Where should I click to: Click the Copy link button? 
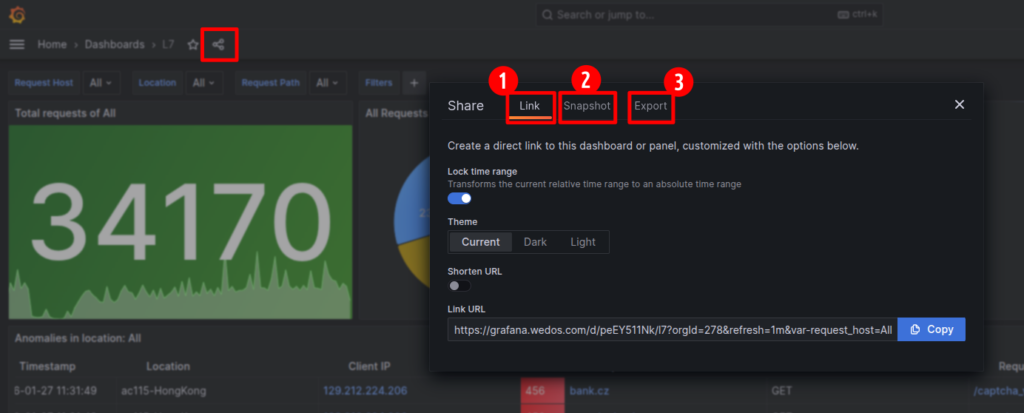pos(932,329)
